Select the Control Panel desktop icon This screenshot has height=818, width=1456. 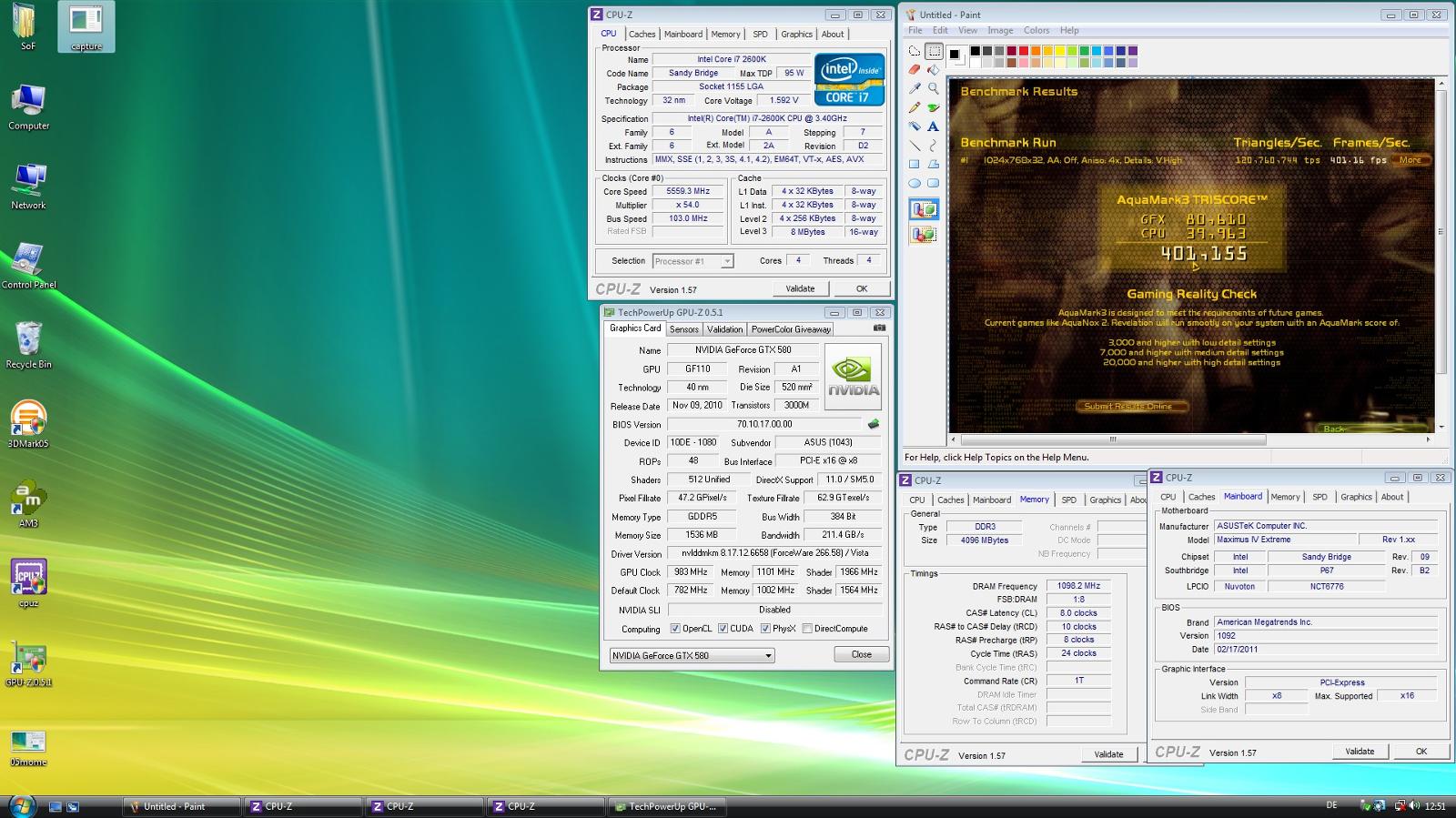pyautogui.click(x=28, y=266)
